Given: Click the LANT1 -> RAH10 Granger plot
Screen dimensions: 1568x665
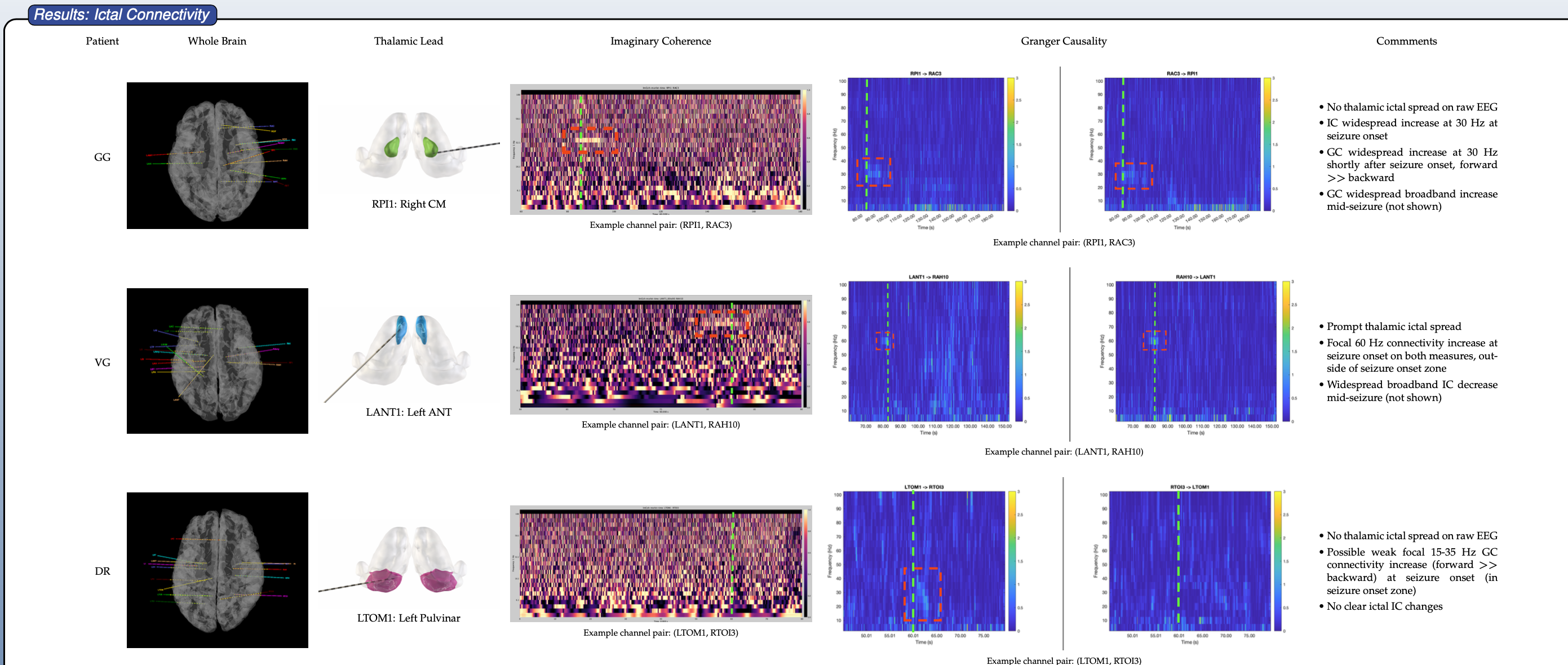Looking at the screenshot, I should pyautogui.click(x=928, y=351).
